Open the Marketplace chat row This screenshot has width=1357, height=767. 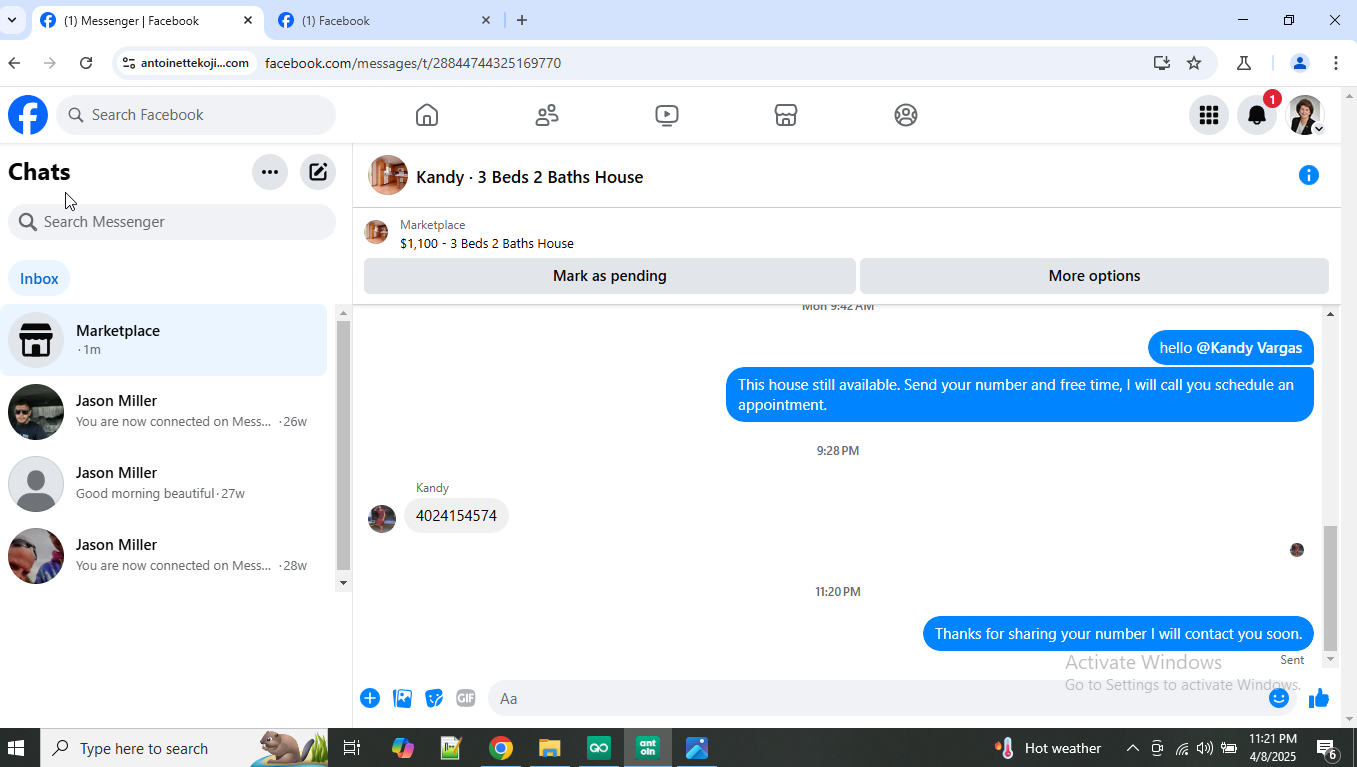tap(164, 340)
